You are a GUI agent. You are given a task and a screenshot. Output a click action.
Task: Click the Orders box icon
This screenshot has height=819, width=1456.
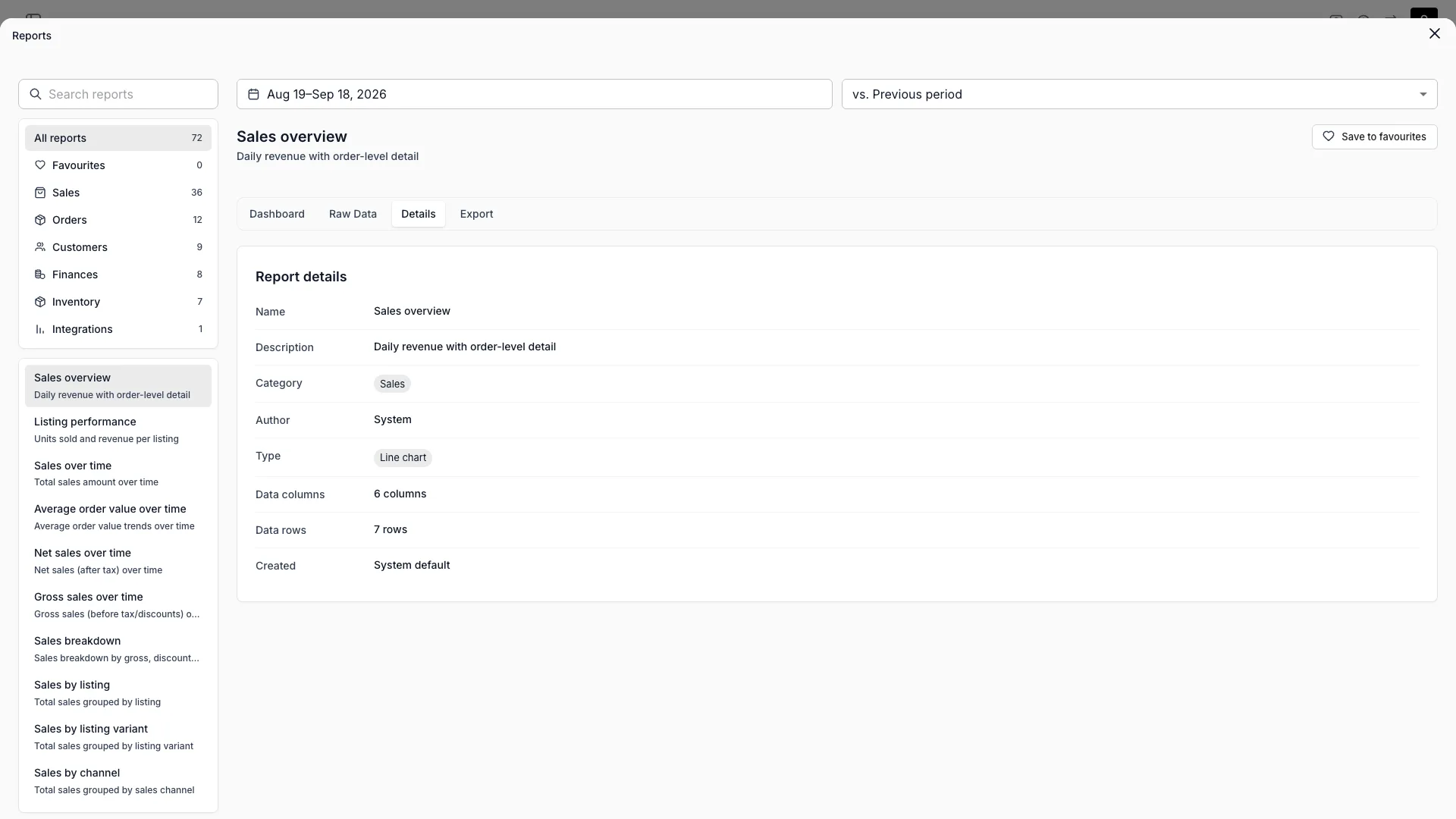click(x=40, y=220)
